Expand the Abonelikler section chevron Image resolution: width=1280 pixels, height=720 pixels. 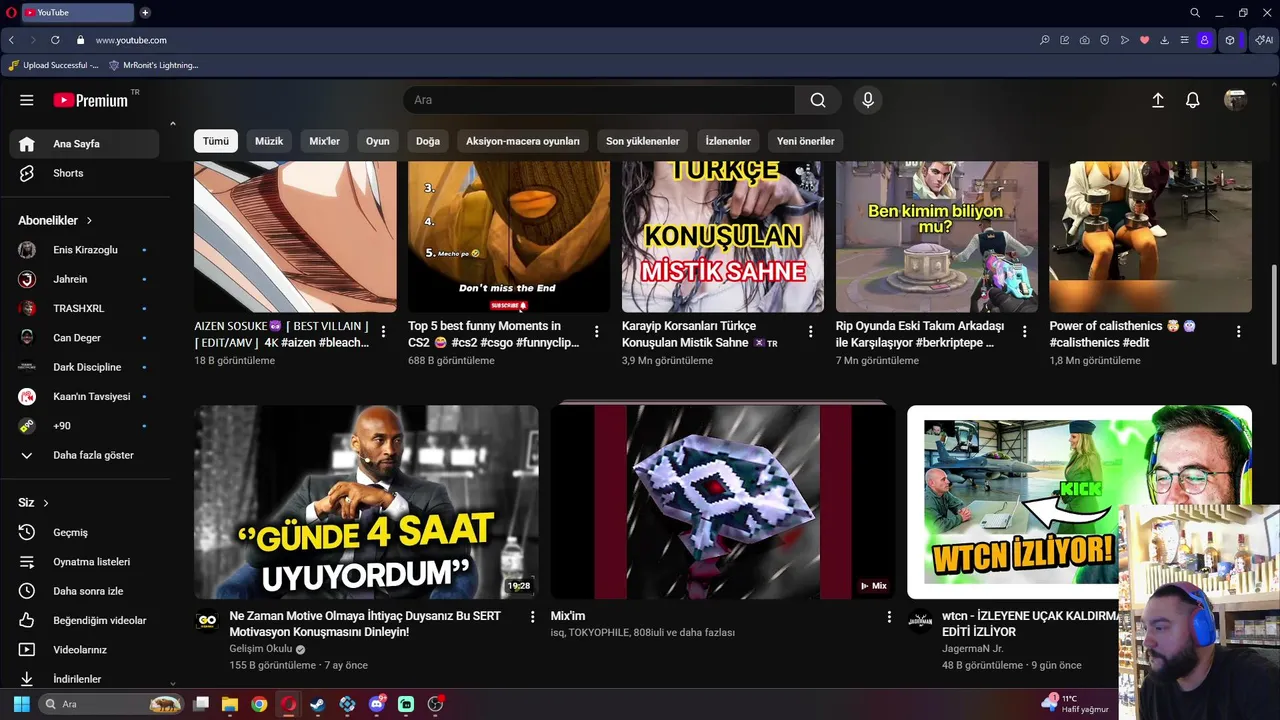coord(89,220)
